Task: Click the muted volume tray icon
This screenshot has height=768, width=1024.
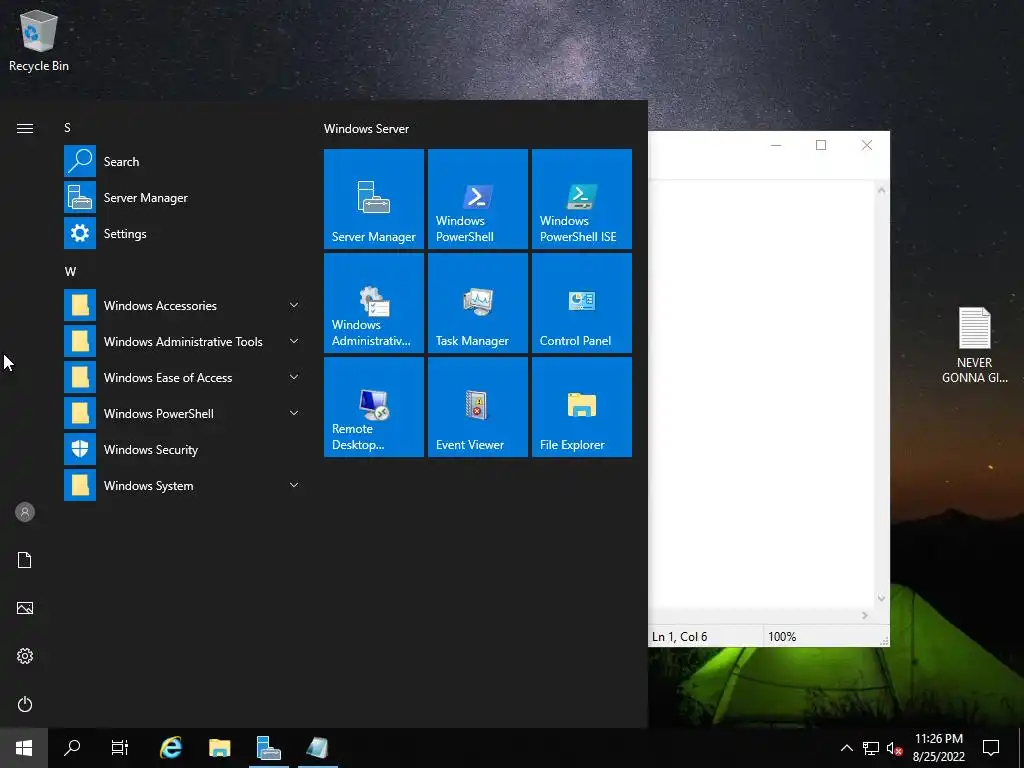Action: point(894,748)
